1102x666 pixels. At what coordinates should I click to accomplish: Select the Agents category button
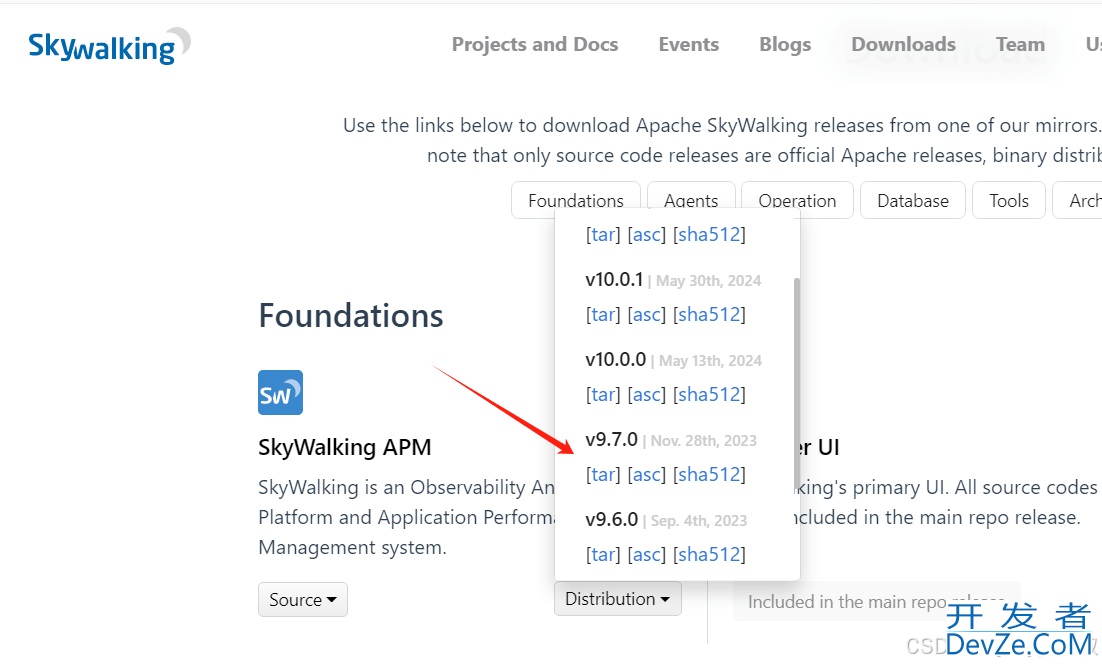pos(691,200)
